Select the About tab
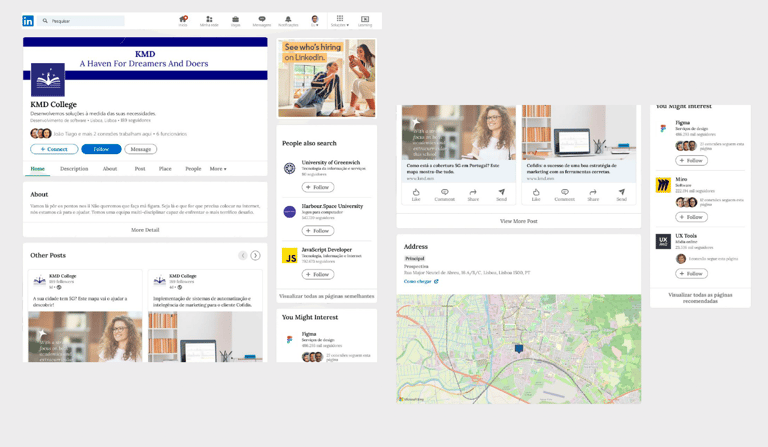The width and height of the screenshot is (768, 447). point(110,168)
